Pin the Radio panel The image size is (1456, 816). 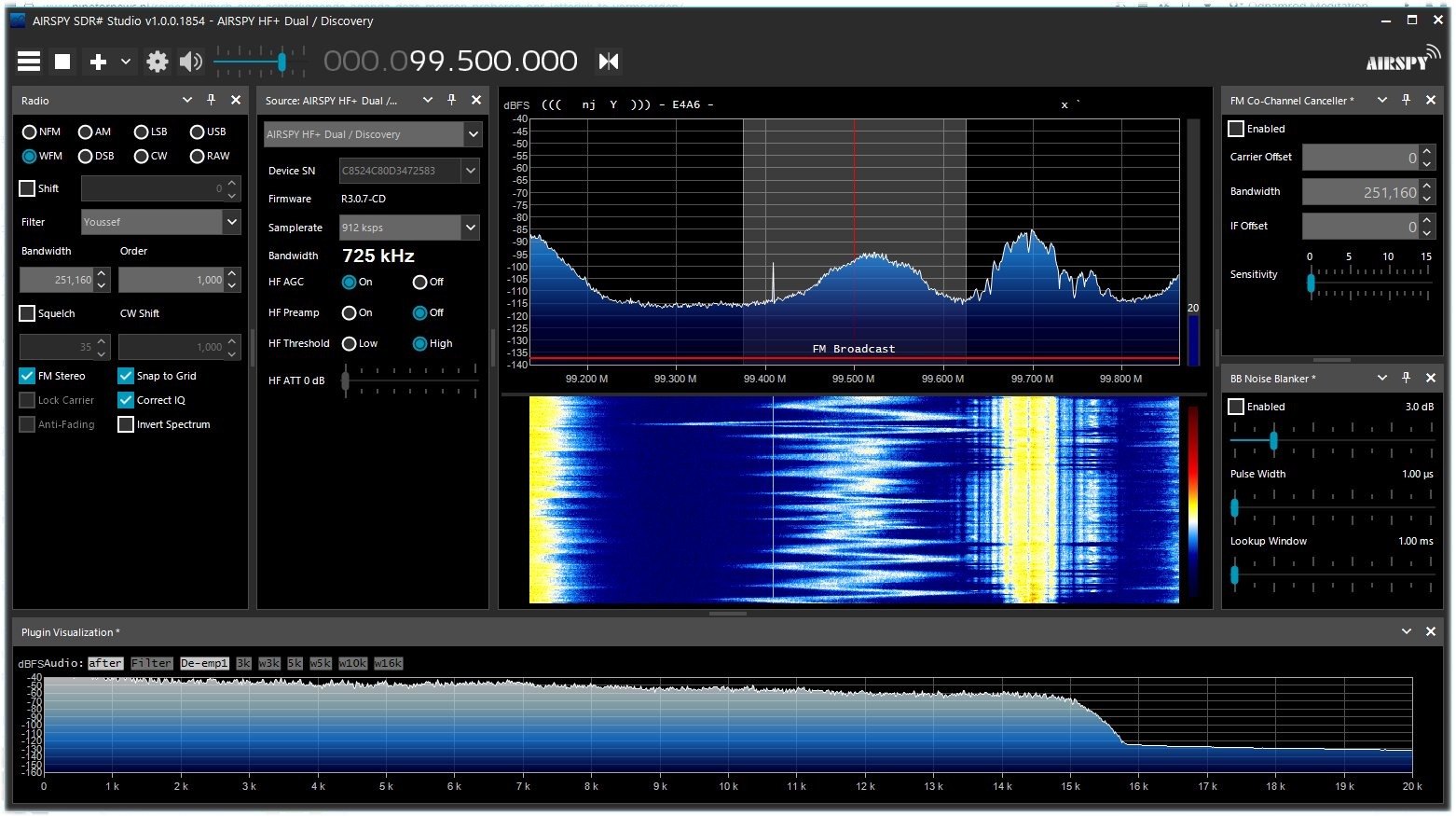tap(212, 100)
